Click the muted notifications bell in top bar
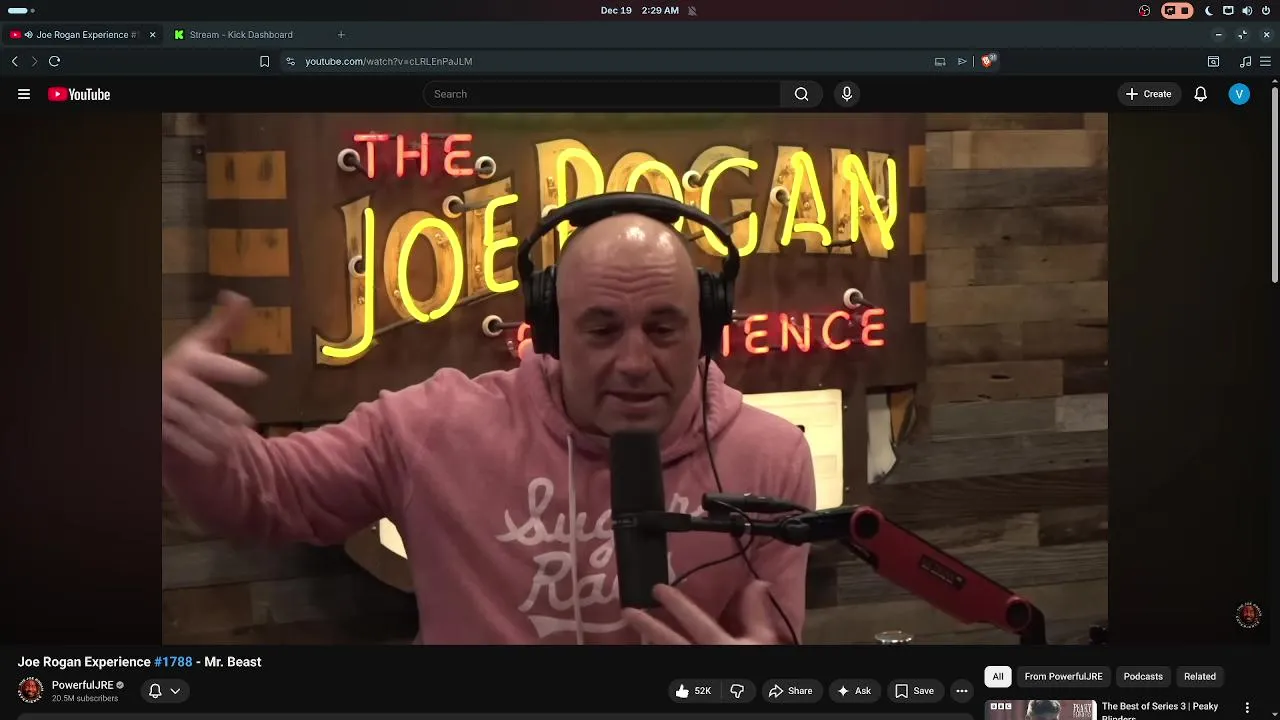This screenshot has width=1280, height=720. click(692, 11)
